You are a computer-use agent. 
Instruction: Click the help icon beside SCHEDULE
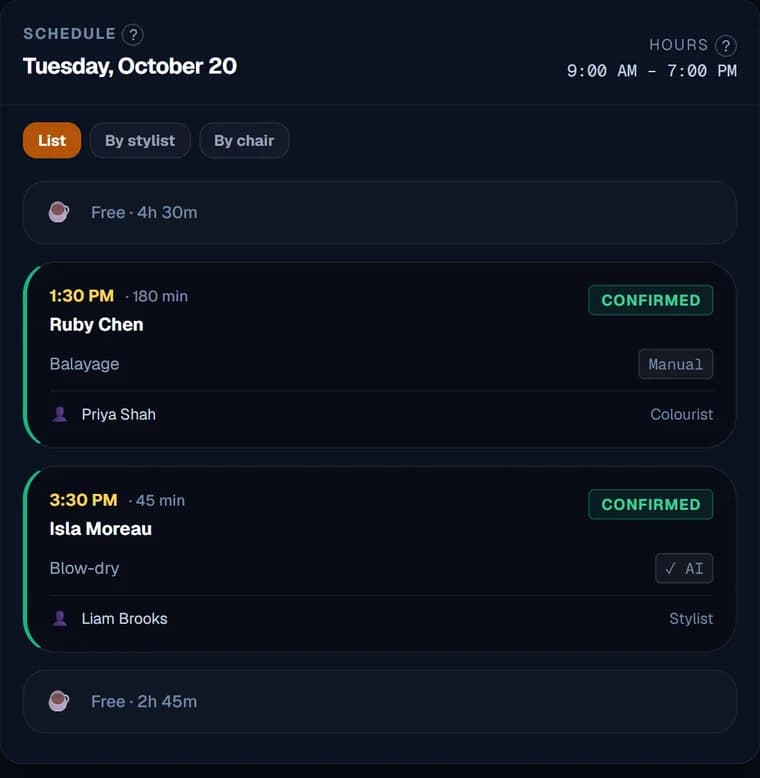click(x=132, y=35)
